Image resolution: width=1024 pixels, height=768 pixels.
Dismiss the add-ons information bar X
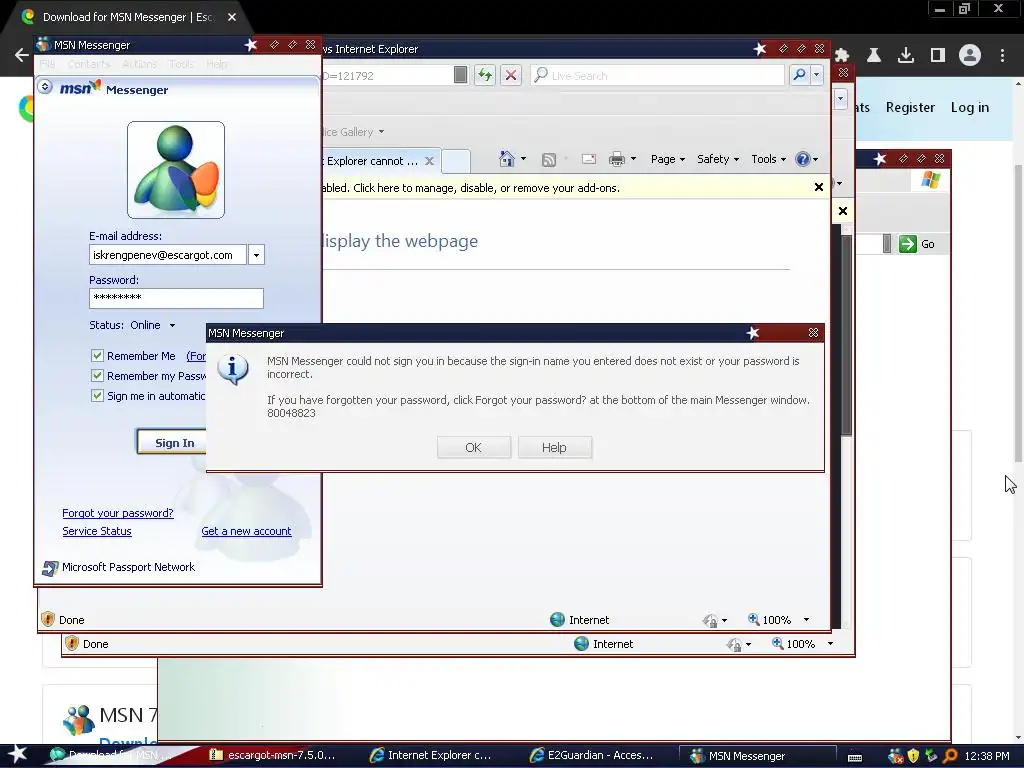pyautogui.click(x=818, y=187)
